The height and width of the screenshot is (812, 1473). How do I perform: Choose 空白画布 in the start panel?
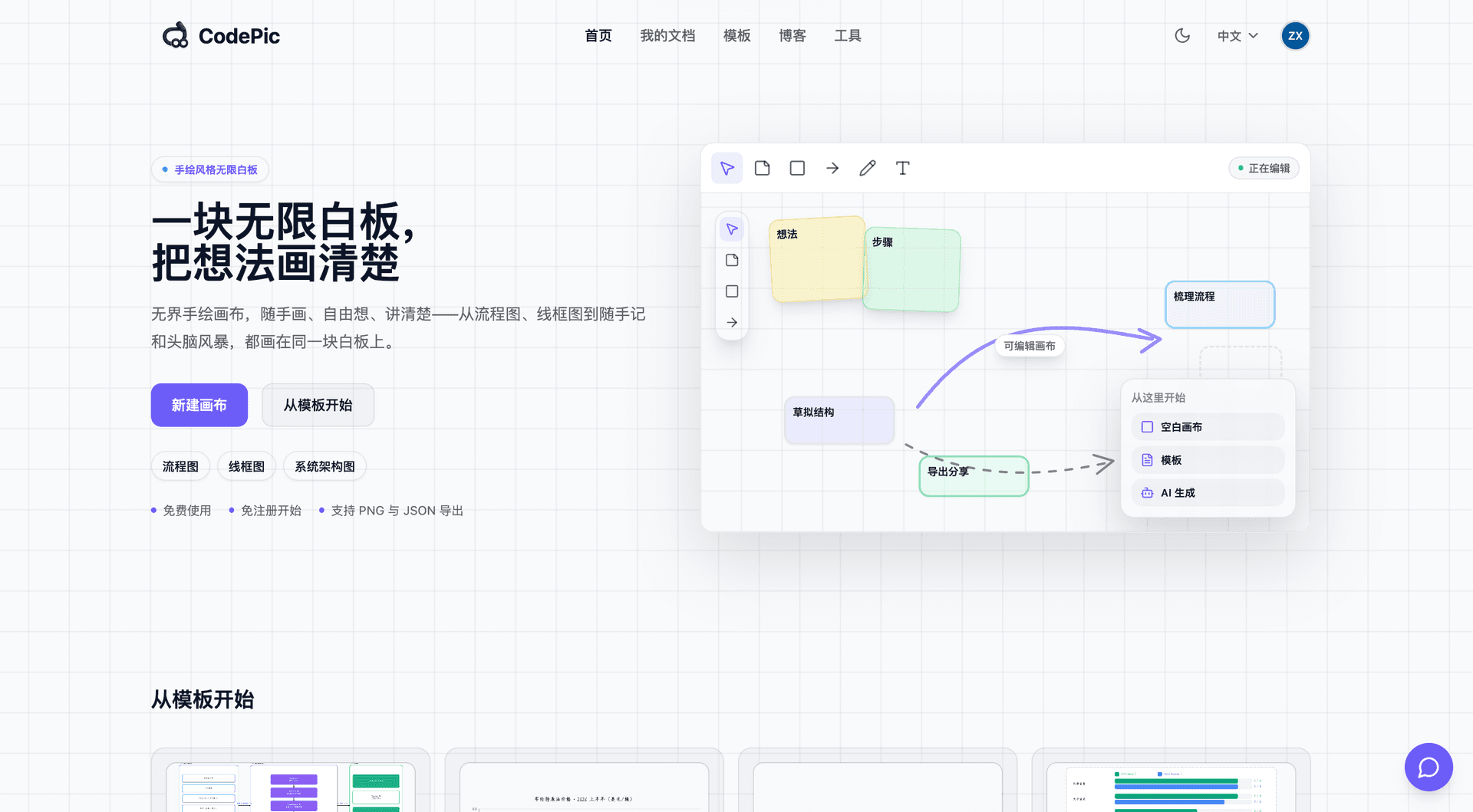click(x=1208, y=427)
